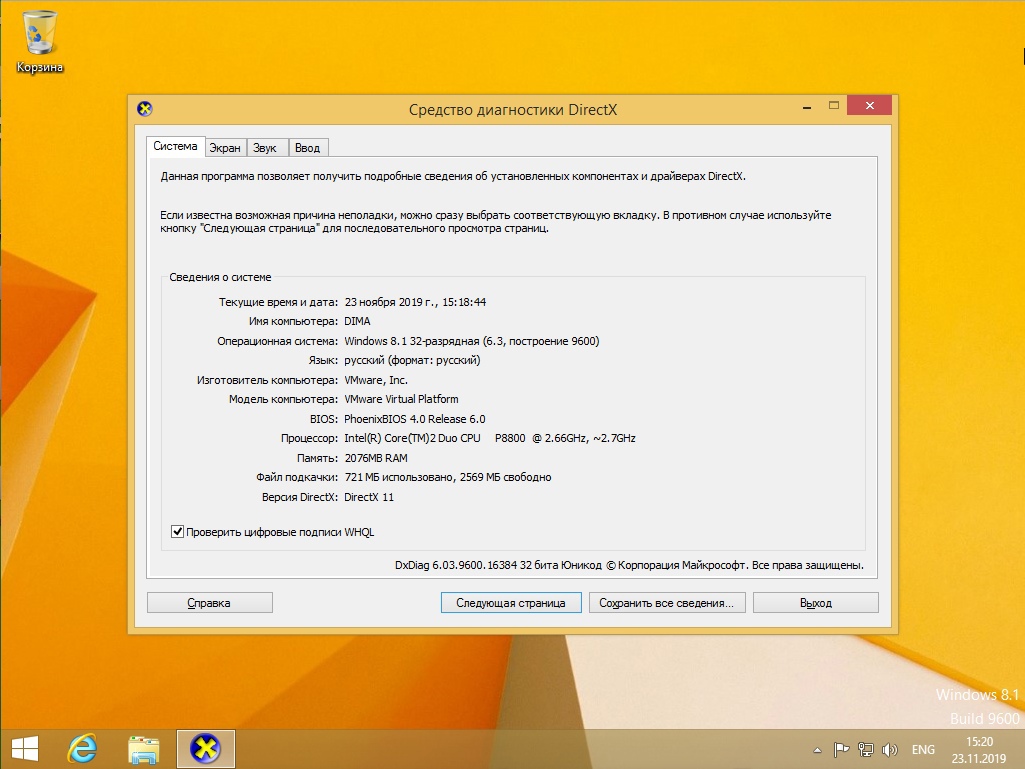Open help with the Справка button
Image resolution: width=1025 pixels, height=769 pixels.
[209, 603]
